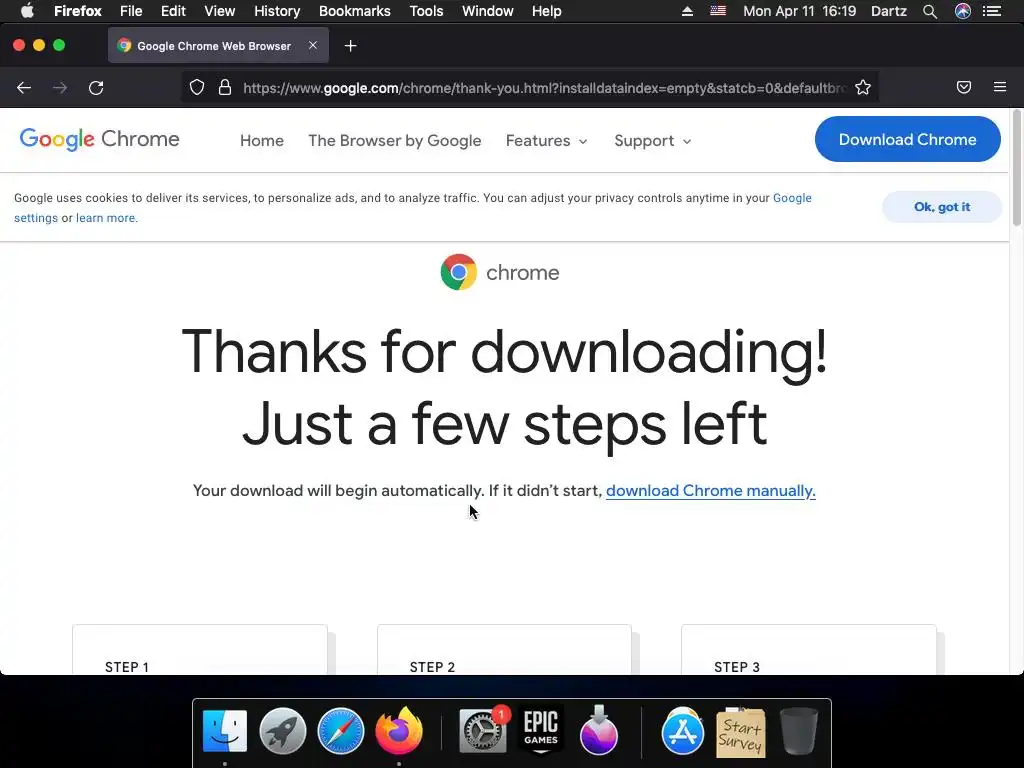This screenshot has height=768, width=1024.
Task: Click the Dartz user name in menu bar
Action: 889,11
